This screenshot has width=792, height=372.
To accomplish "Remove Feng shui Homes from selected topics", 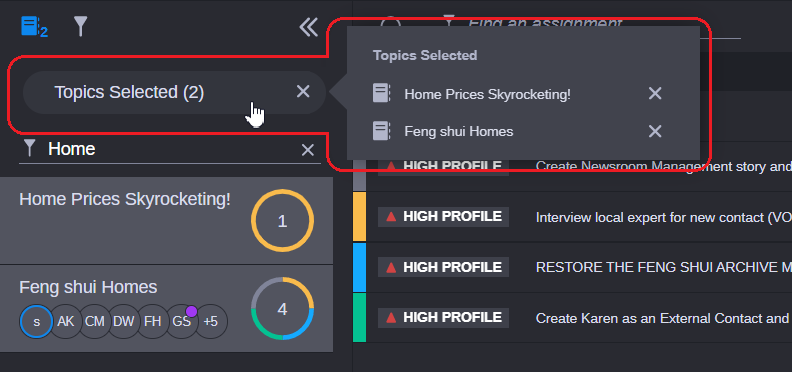I will (x=655, y=131).
